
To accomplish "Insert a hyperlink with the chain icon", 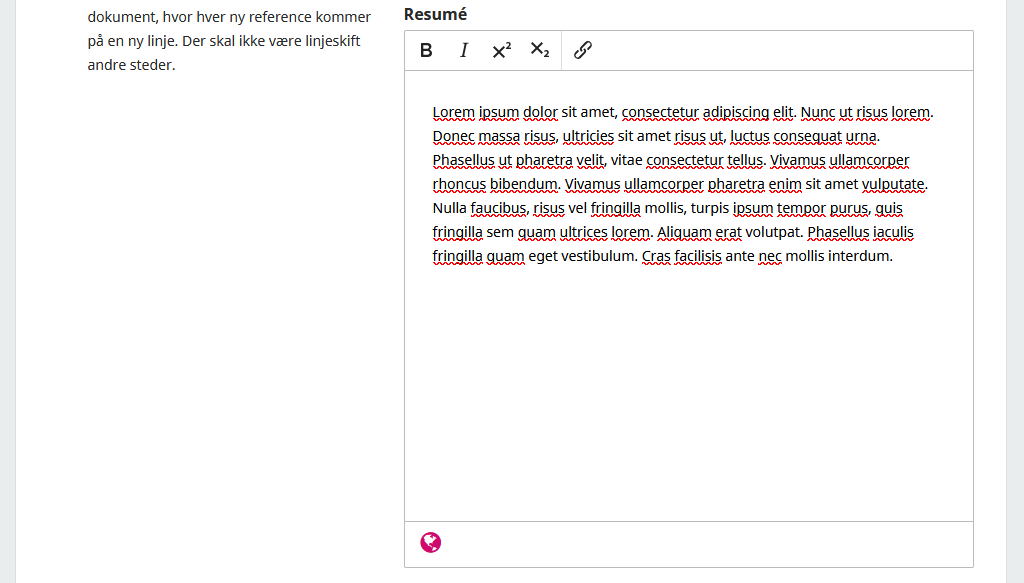I will 583,50.
